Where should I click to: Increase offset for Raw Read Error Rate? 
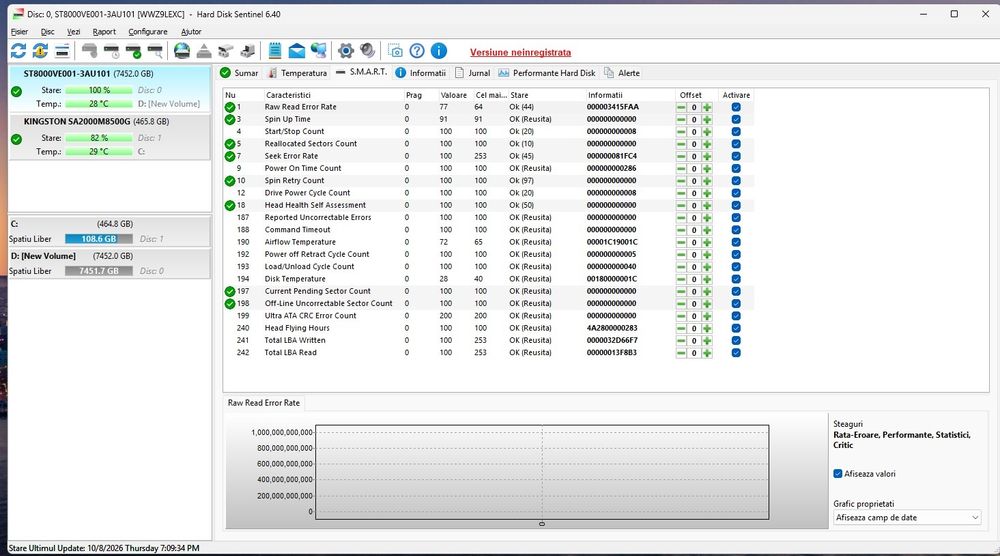click(x=707, y=107)
